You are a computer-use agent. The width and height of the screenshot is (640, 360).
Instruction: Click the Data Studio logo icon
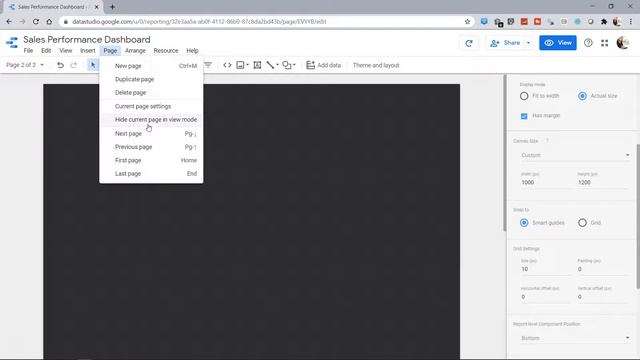(x=12, y=42)
